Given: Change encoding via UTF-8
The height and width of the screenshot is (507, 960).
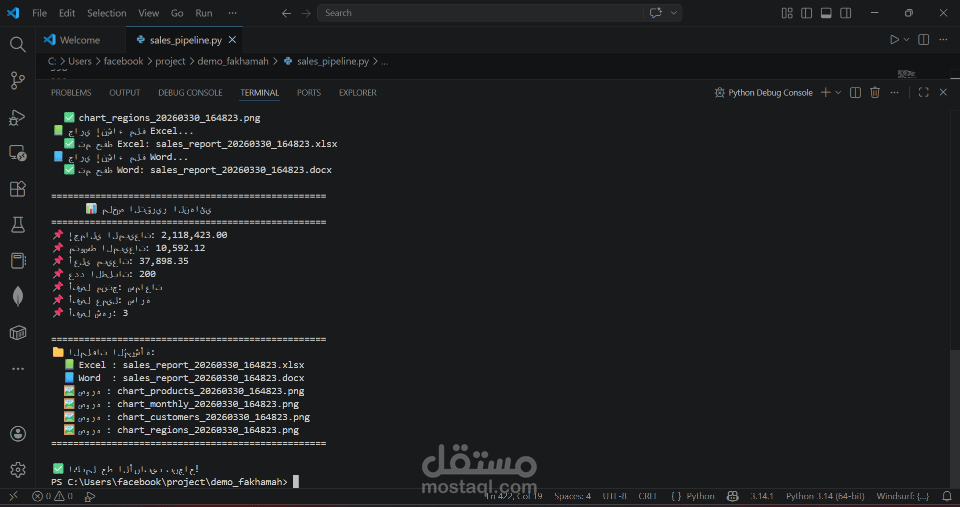Looking at the screenshot, I should (614, 496).
